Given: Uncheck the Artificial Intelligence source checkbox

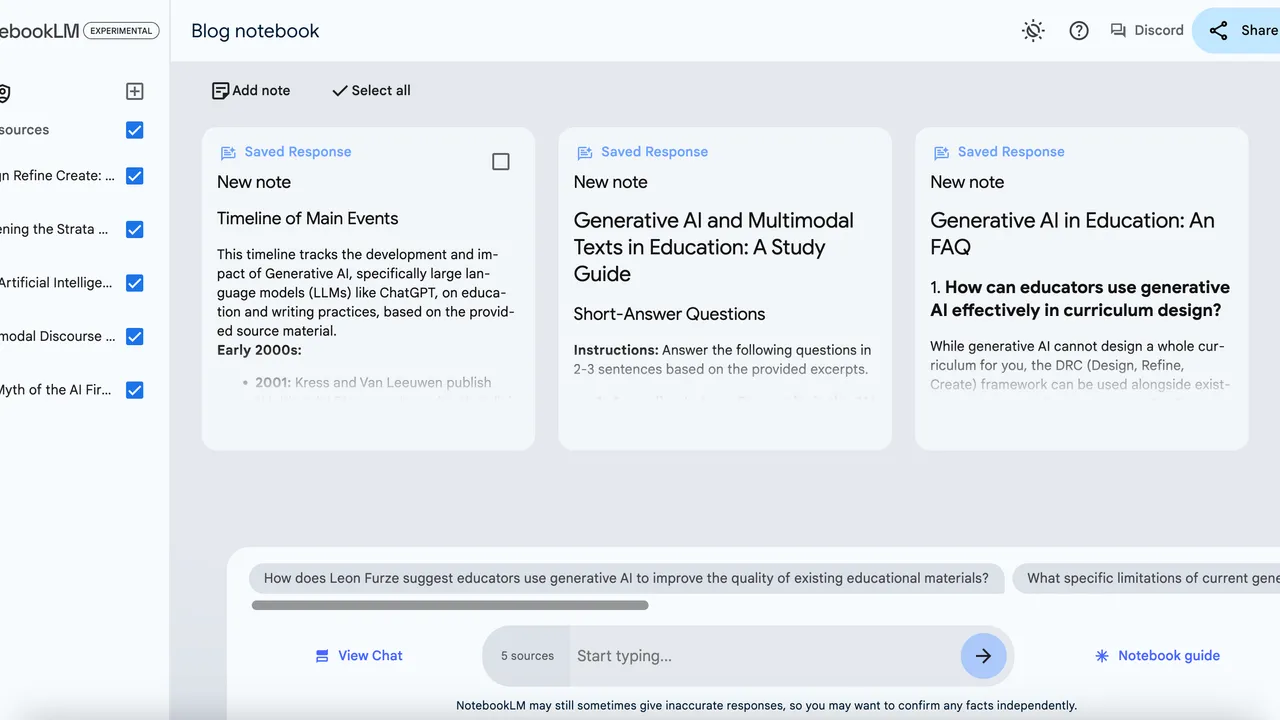Looking at the screenshot, I should pos(135,283).
